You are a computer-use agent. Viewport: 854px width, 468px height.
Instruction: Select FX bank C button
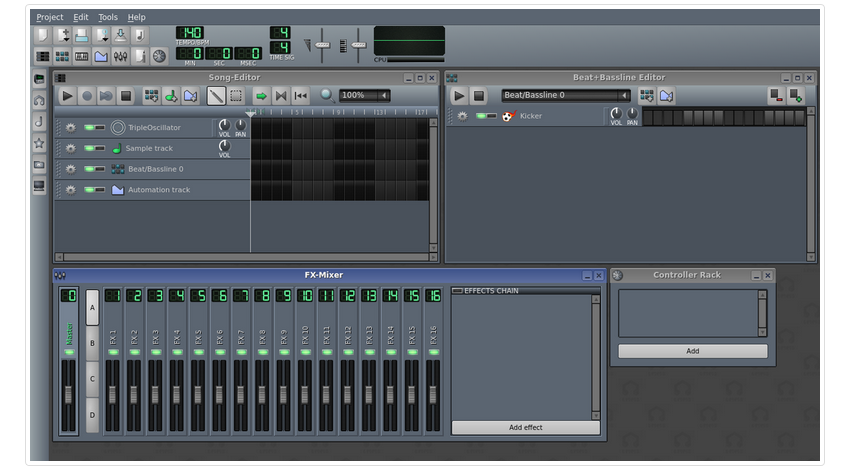coord(92,379)
